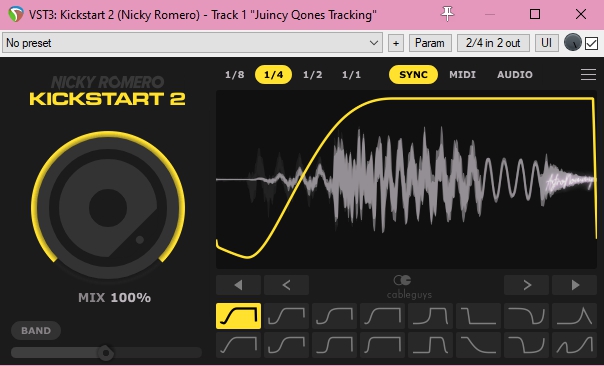Screen dimensions: 604x366
Task: Maximize the plugin window
Action: 535,14
